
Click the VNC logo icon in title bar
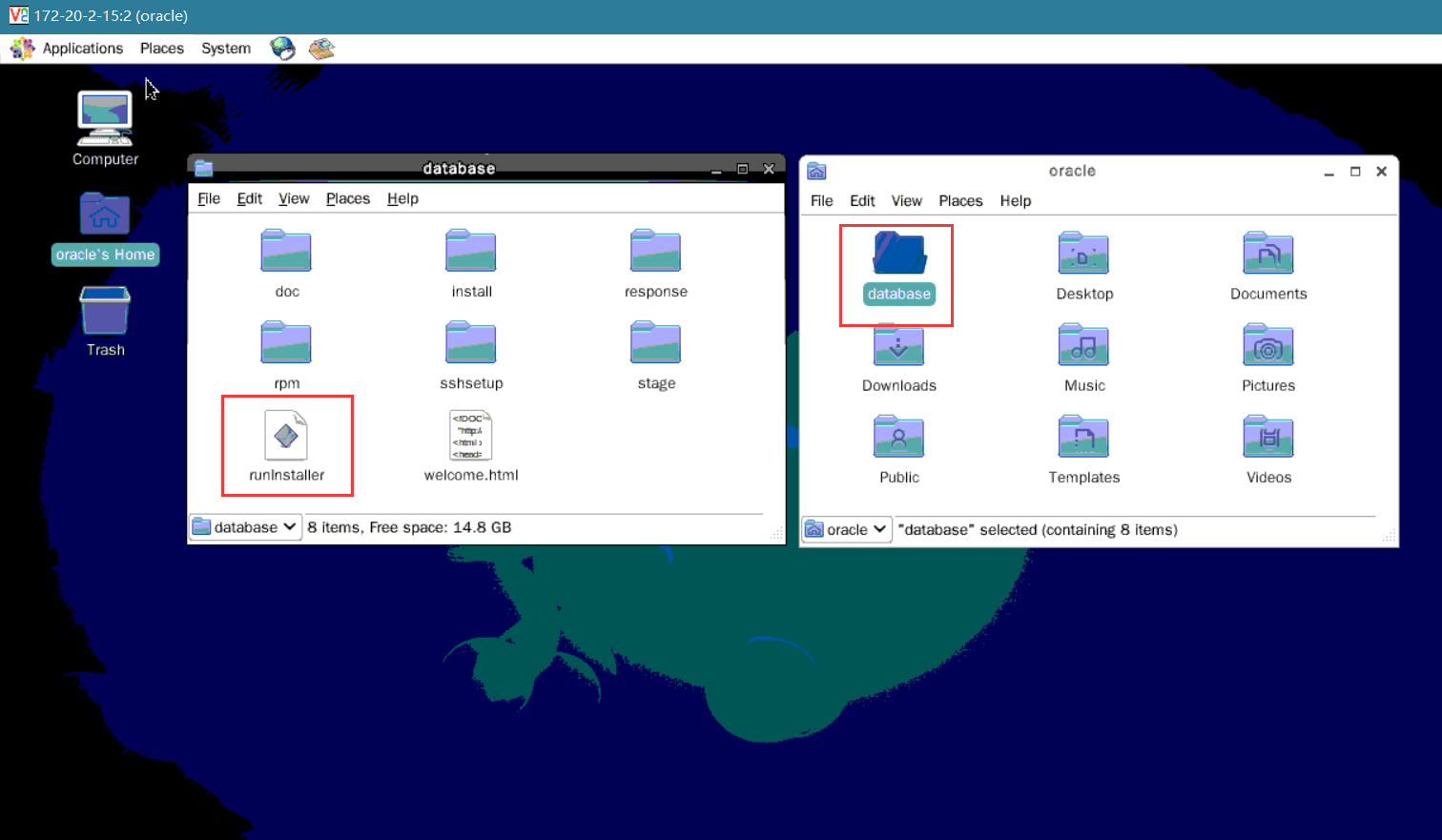coord(18,15)
